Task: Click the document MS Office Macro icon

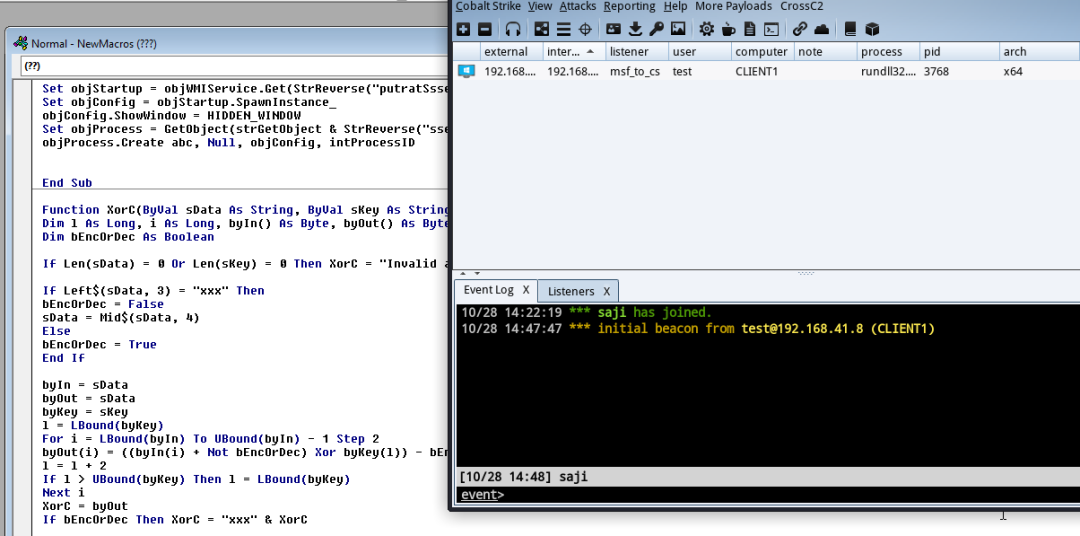Action: coord(750,29)
